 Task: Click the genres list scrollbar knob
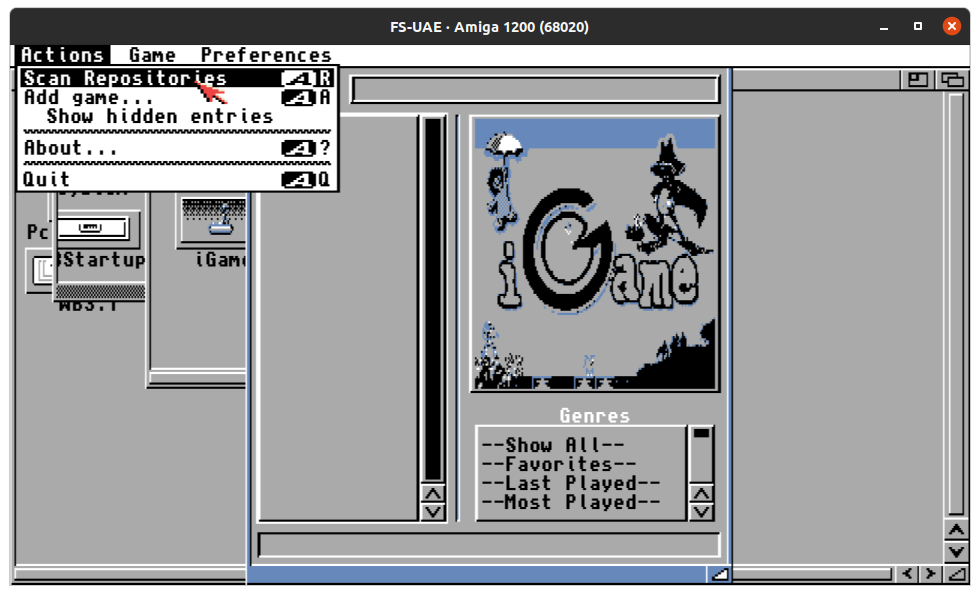[701, 433]
